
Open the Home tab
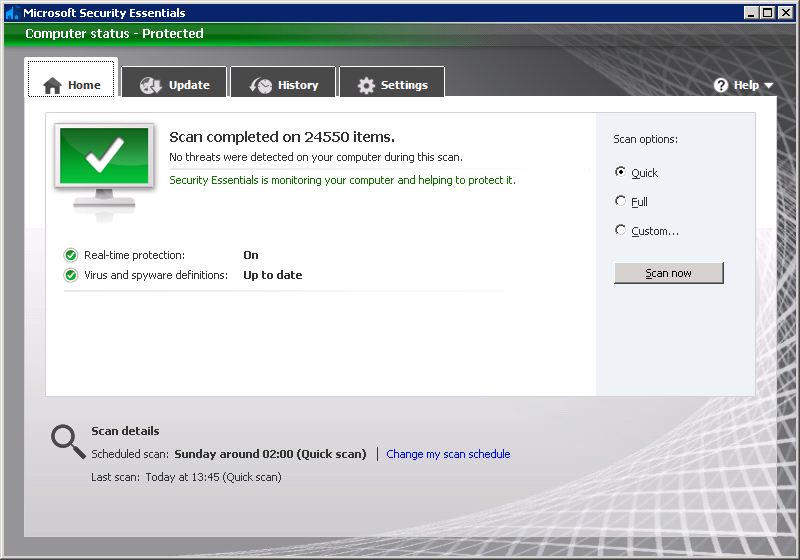click(71, 78)
